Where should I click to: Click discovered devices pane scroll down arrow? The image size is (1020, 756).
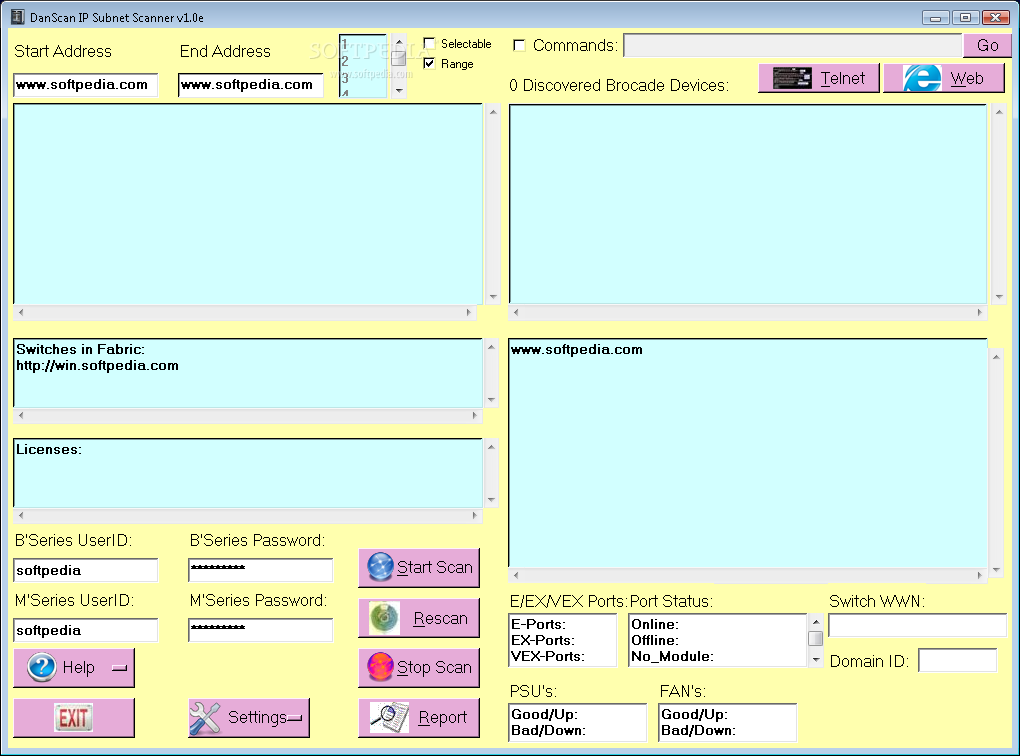[x=999, y=297]
